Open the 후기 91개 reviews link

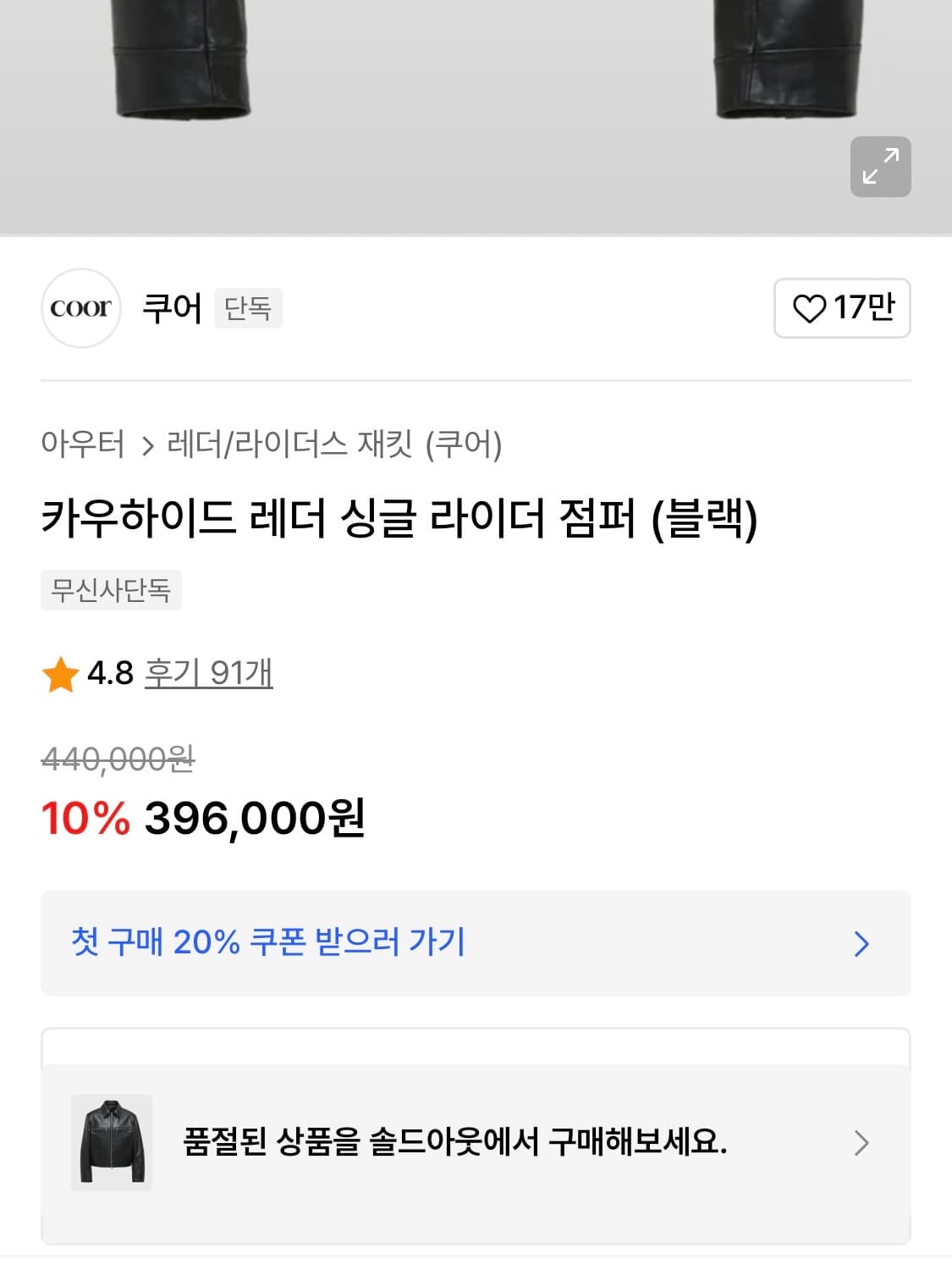[x=208, y=673]
